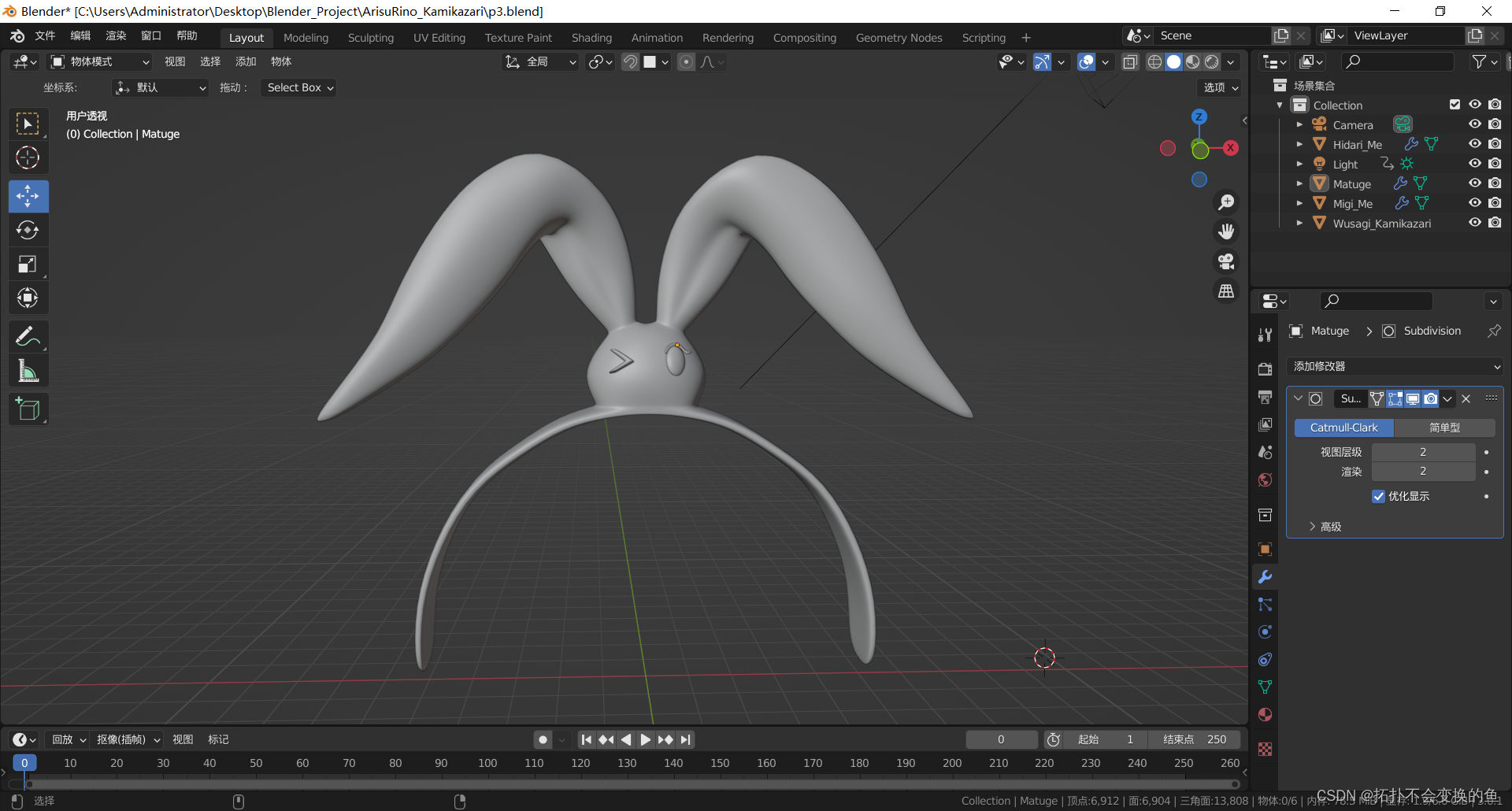Open the 文件 menu

click(45, 36)
